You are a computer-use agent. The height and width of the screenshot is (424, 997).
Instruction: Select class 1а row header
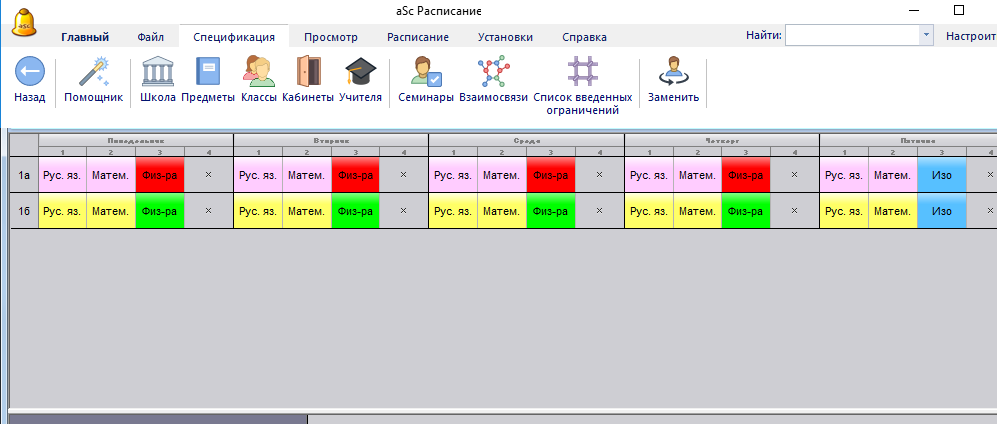(x=24, y=175)
